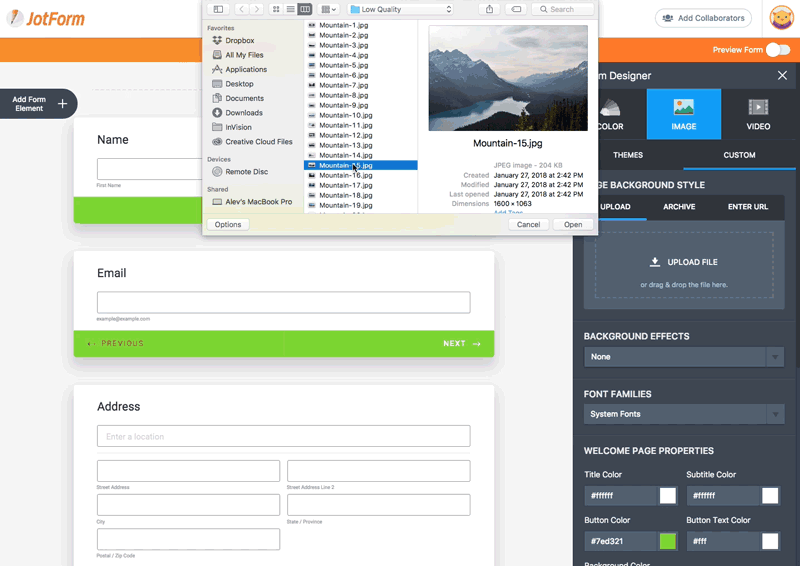Click the user avatar icon
Image resolution: width=800 pixels, height=566 pixels.
click(781, 18)
